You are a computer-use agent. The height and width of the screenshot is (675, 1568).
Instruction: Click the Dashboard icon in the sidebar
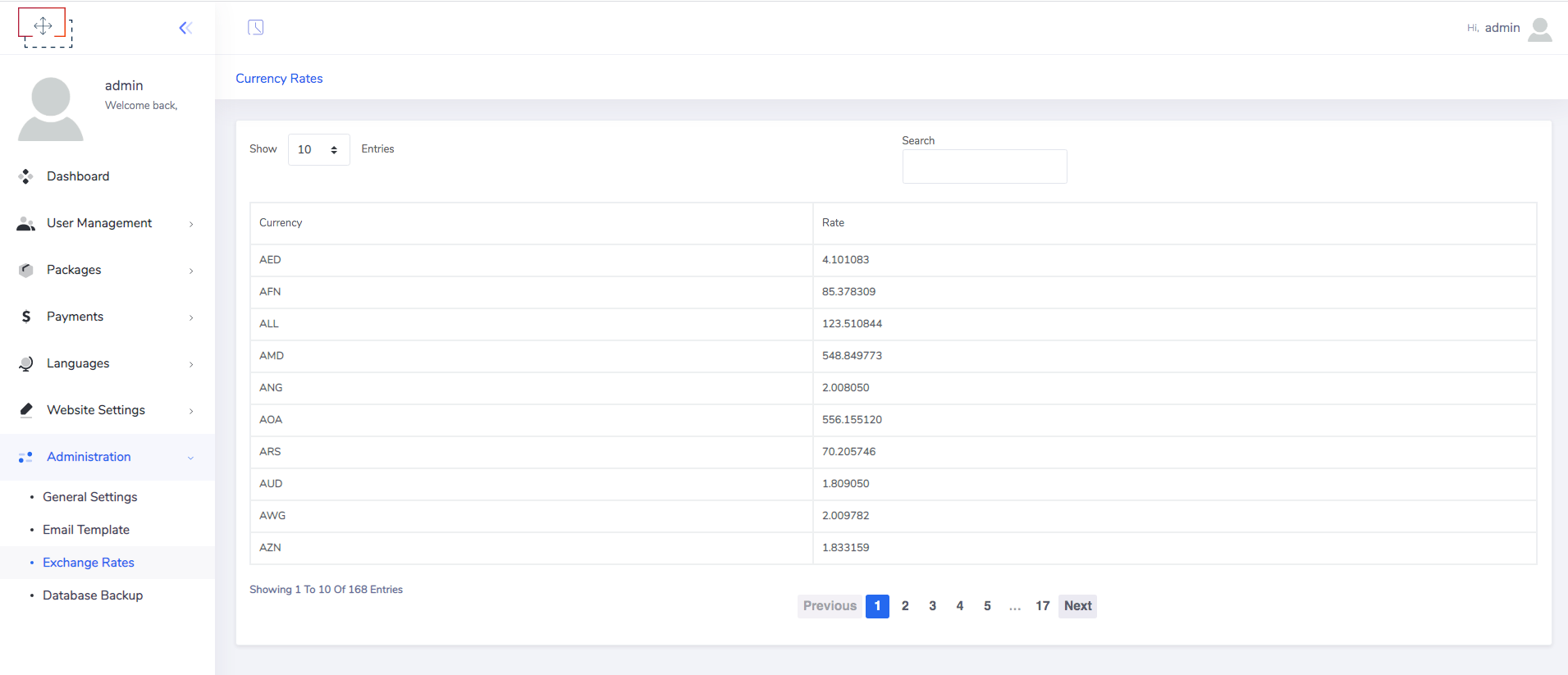(x=26, y=176)
